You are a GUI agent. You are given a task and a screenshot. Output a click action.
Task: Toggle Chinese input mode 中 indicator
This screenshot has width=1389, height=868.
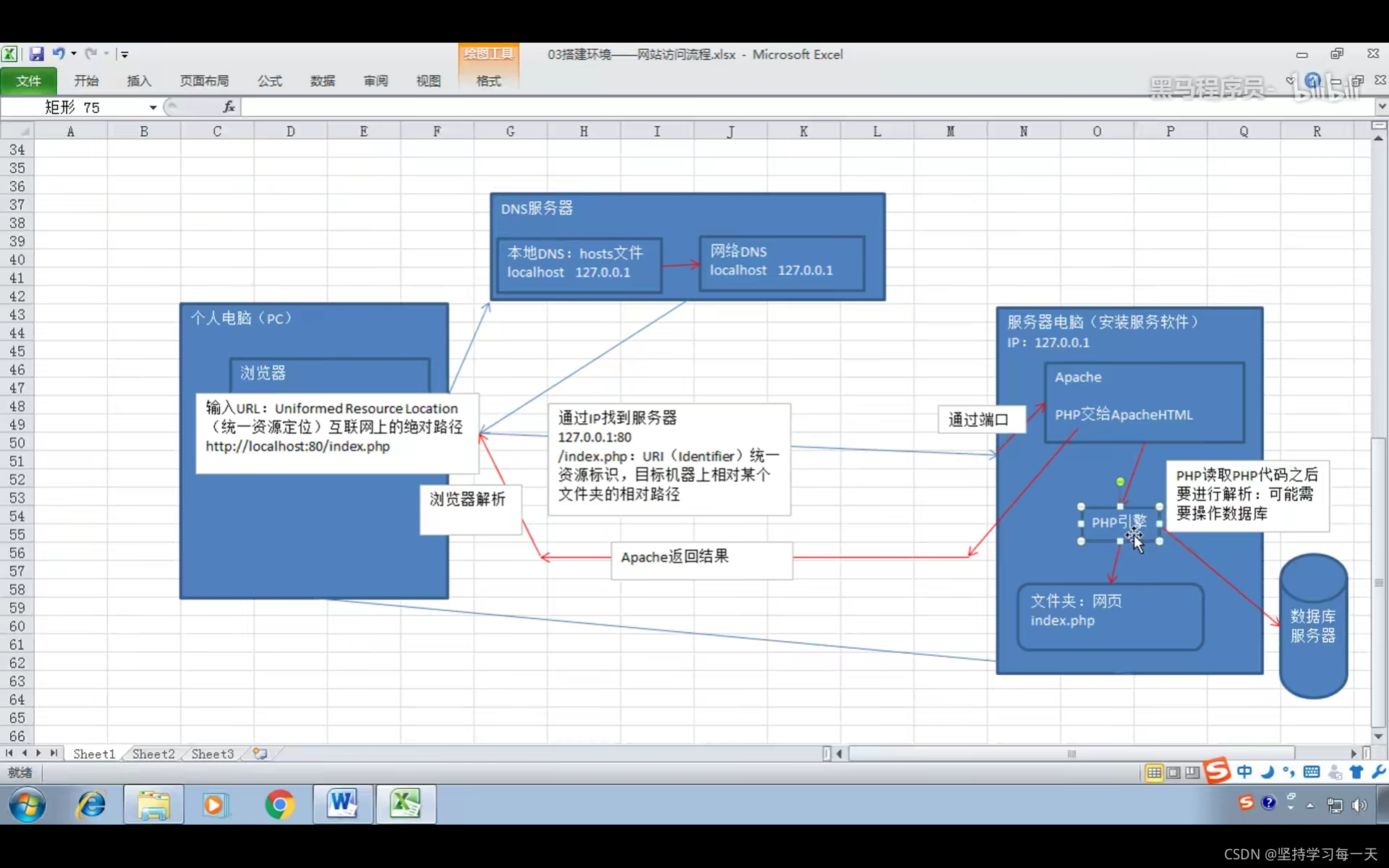coord(1244,772)
